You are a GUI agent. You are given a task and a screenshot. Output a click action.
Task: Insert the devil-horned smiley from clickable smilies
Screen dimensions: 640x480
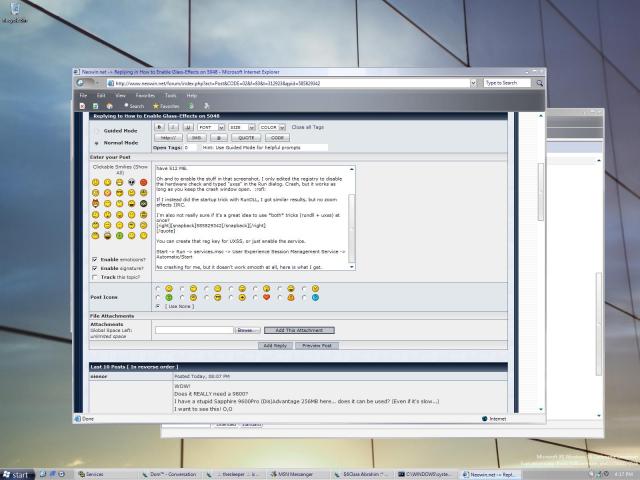95,203
